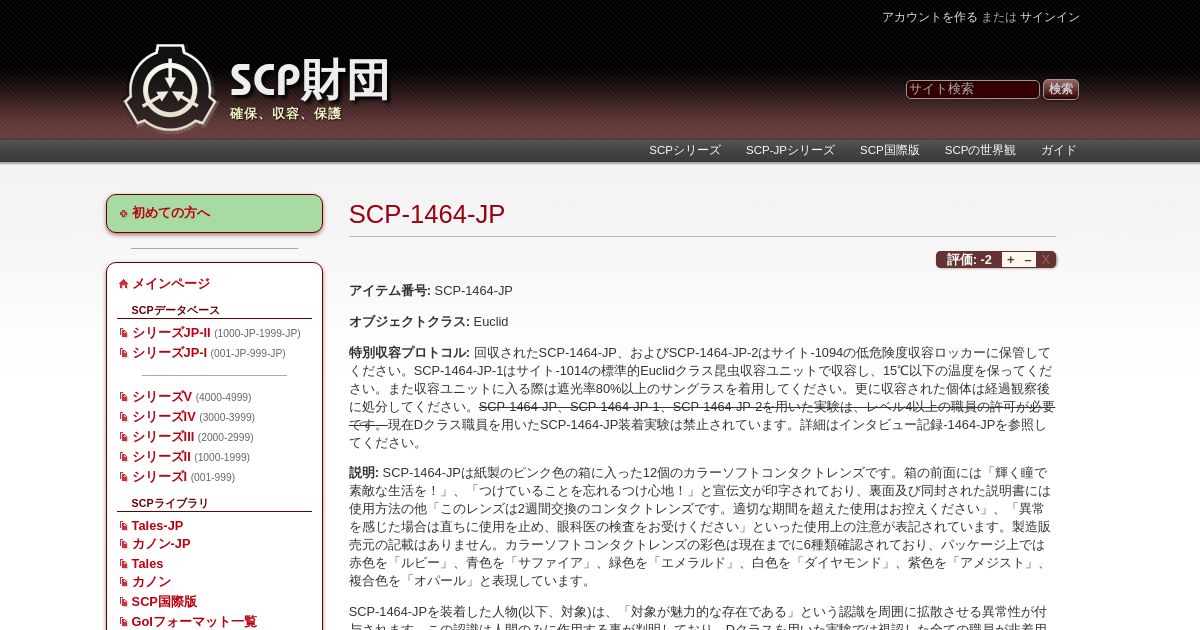The width and height of the screenshot is (1200, 630).
Task: Click サインイン link
Action: [1050, 17]
